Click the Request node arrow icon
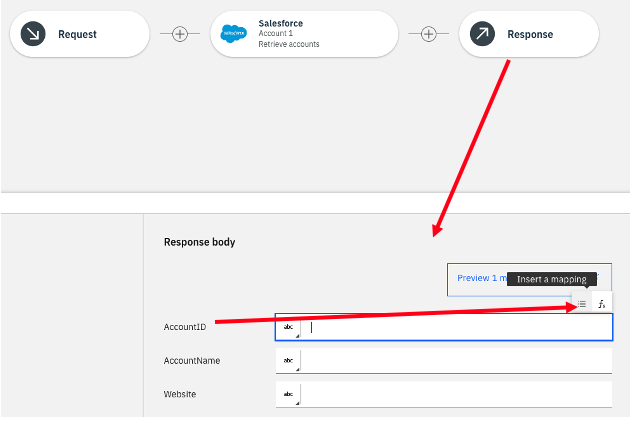Screen dimensions: 633x424 tap(33, 34)
